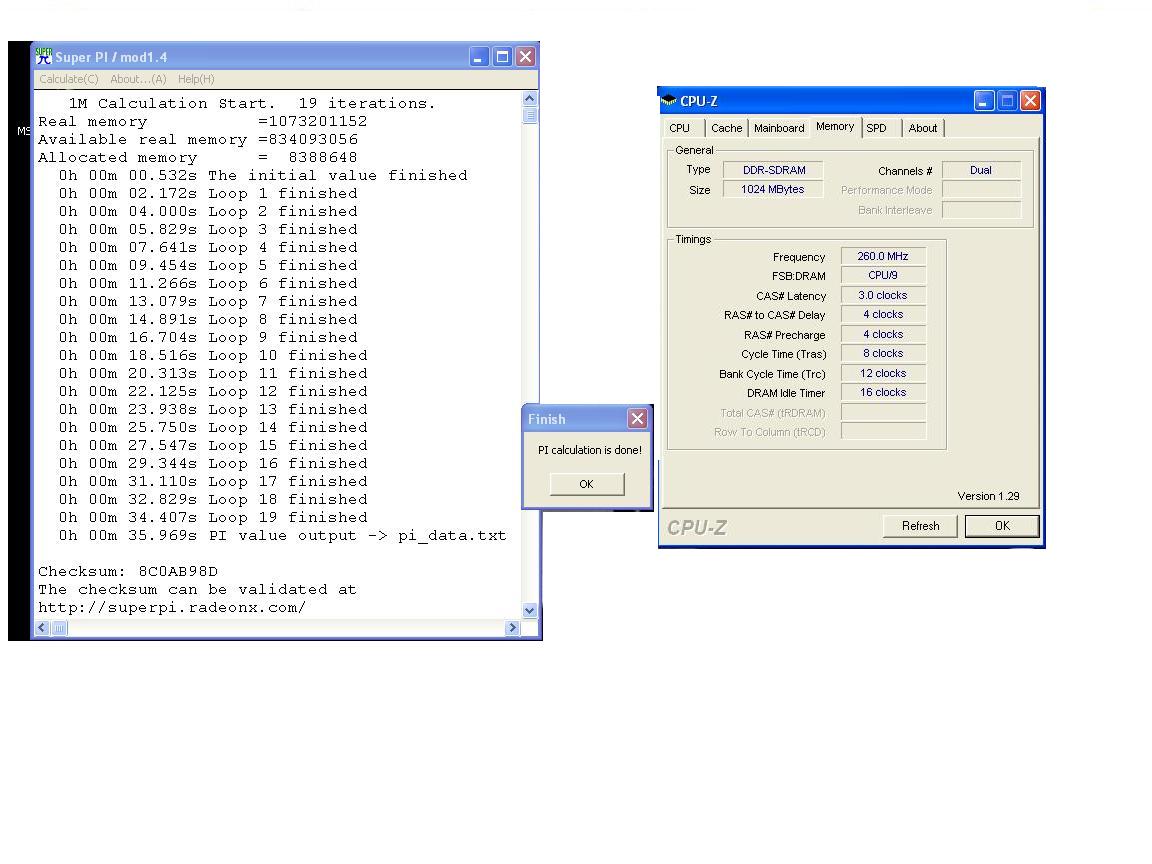Click the Refresh button in CPU-Z

point(920,526)
